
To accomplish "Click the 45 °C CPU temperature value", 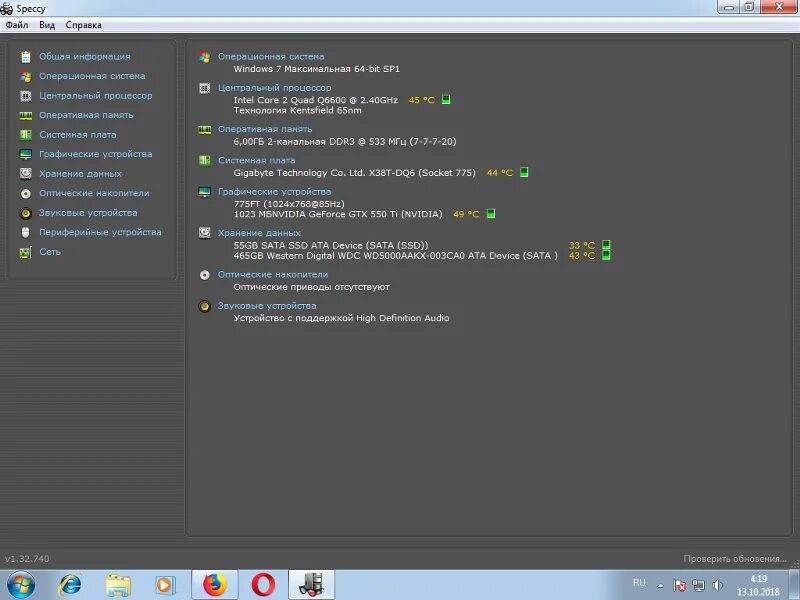I will click(x=421, y=100).
